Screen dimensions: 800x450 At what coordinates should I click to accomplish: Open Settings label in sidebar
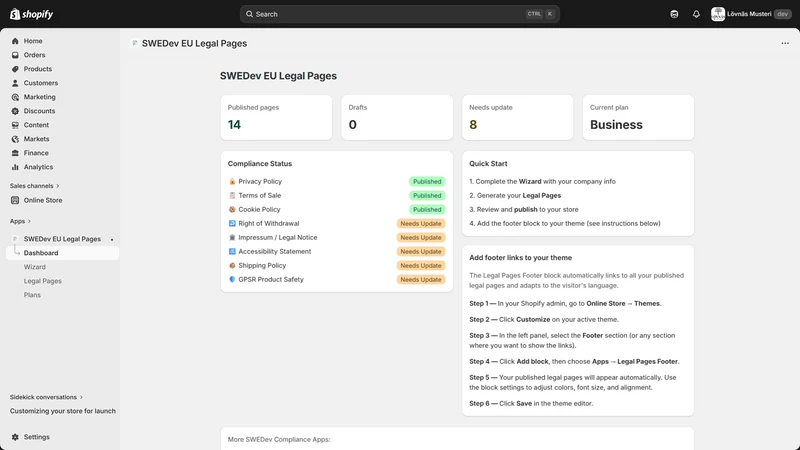[37, 437]
